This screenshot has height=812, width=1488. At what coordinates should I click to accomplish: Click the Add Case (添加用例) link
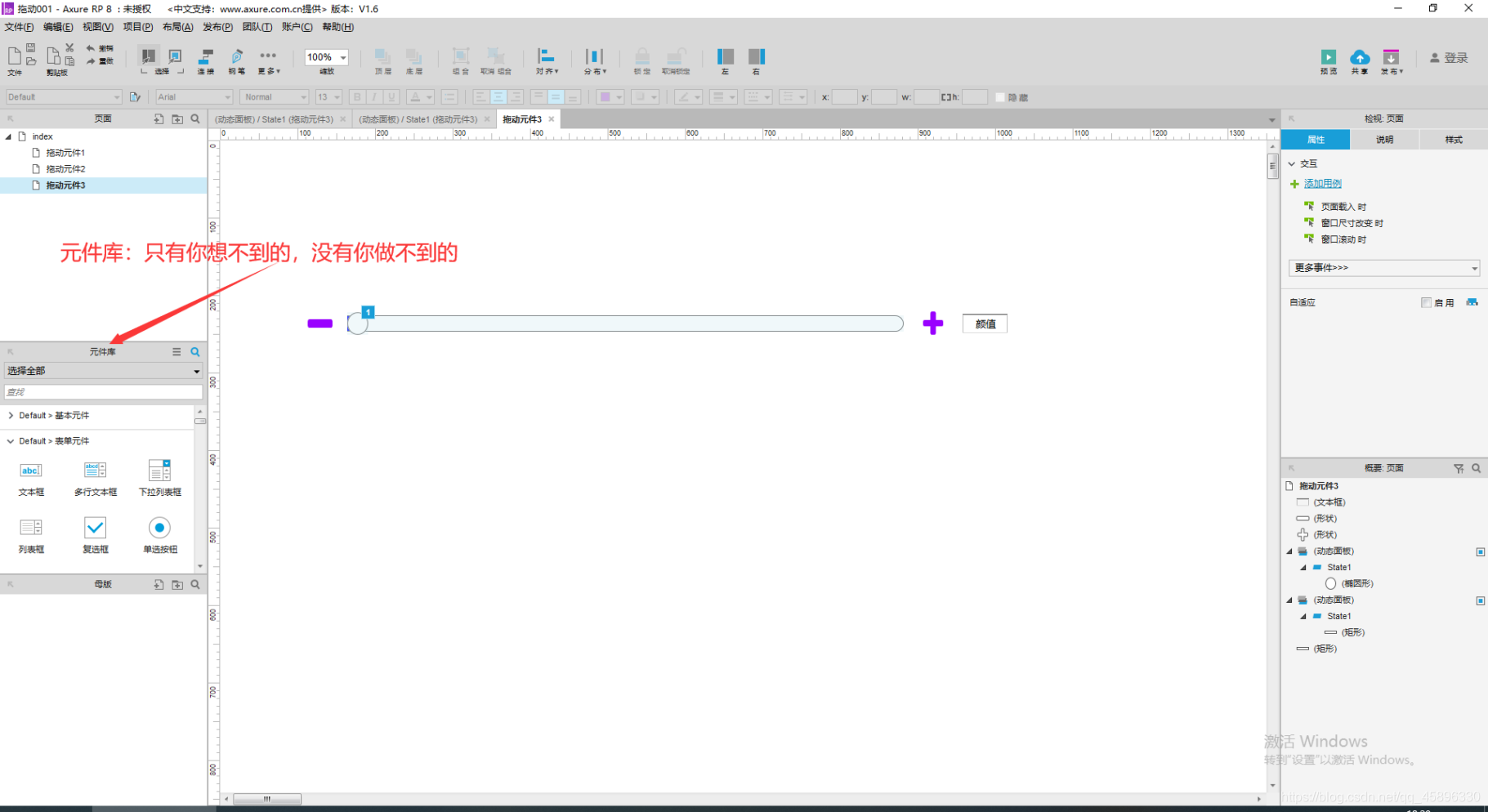point(1322,184)
